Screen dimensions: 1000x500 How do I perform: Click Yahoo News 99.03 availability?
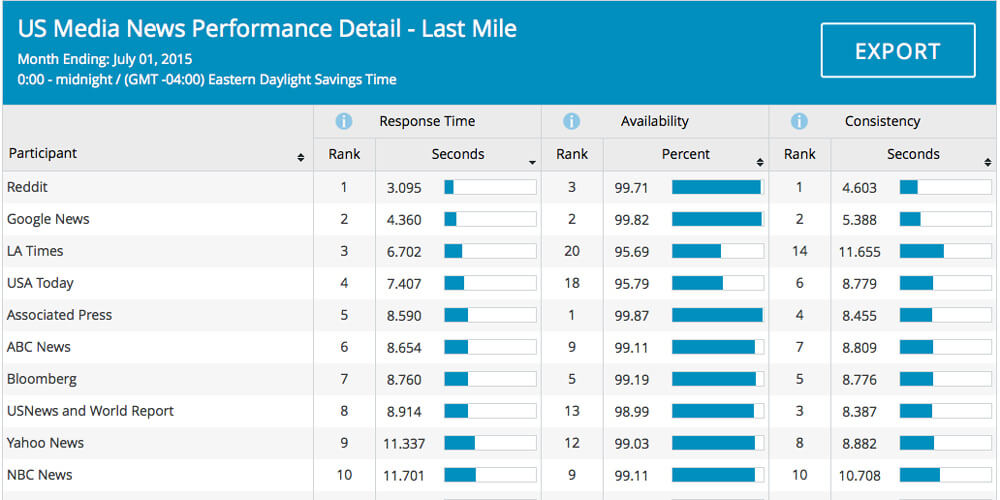[632, 444]
